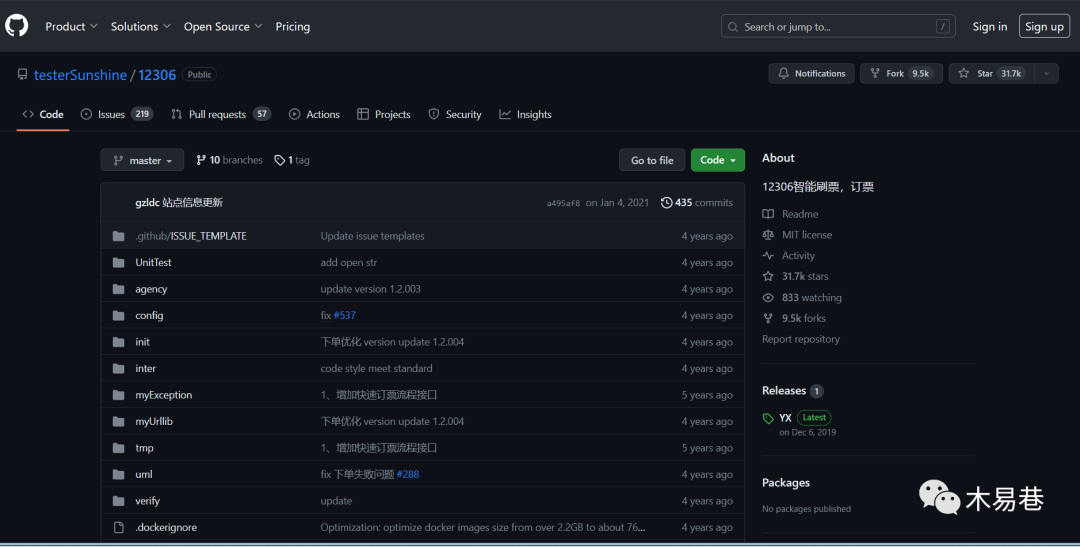Open commit hash a495af8
Image resolution: width=1080 pixels, height=547 pixels.
pos(563,203)
